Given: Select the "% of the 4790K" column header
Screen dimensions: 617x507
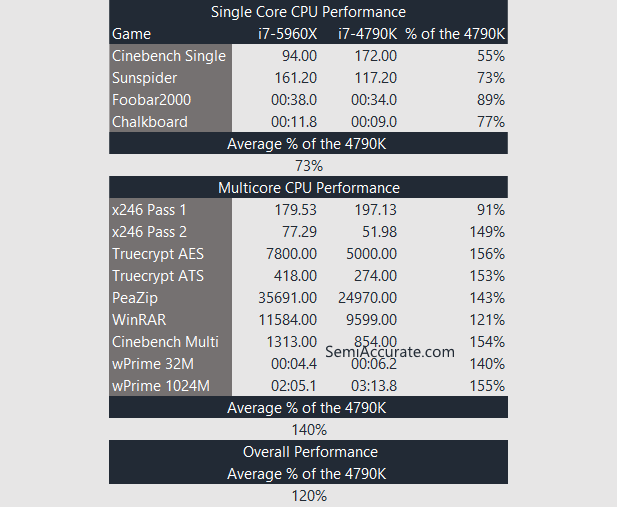Looking at the screenshot, I should pos(455,34).
